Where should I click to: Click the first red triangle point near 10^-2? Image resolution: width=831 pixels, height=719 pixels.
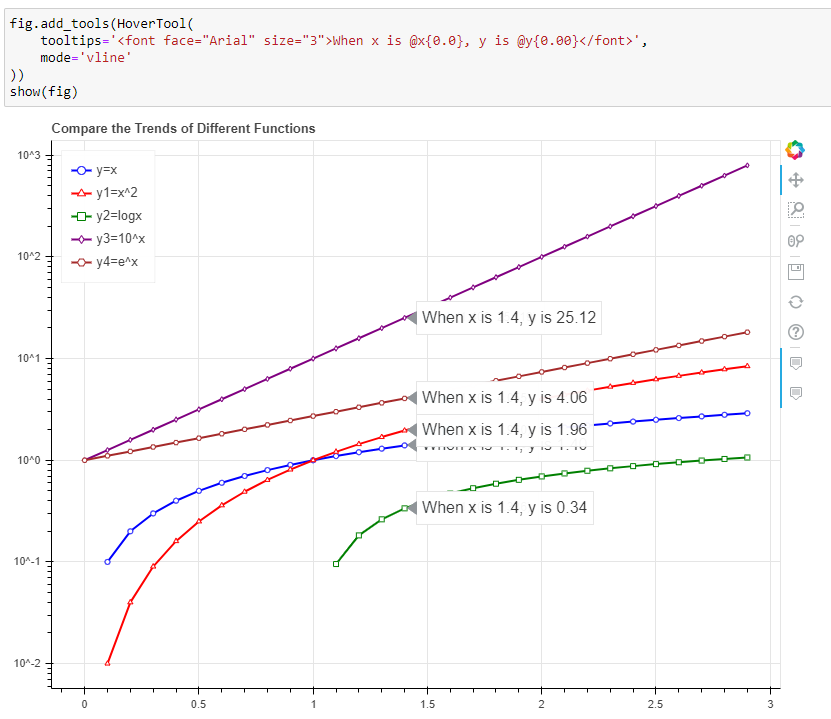pos(108,663)
